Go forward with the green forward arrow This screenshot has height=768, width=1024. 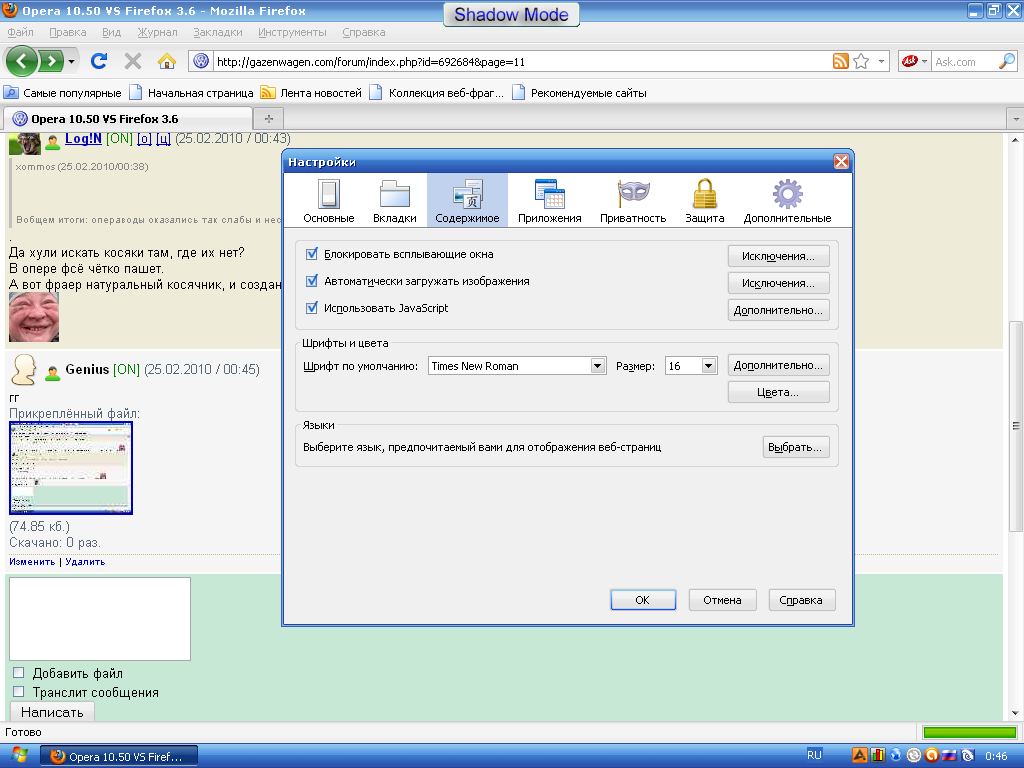point(50,61)
